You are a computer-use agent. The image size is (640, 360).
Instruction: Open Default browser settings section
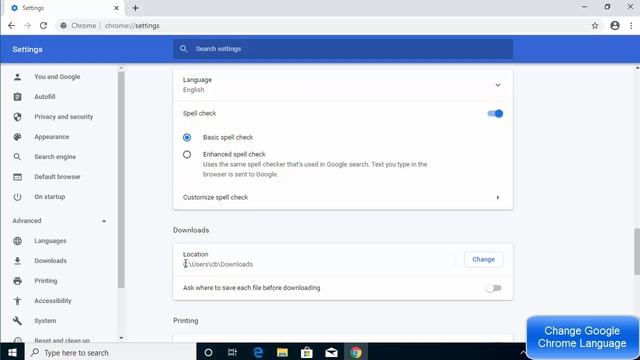click(57, 177)
